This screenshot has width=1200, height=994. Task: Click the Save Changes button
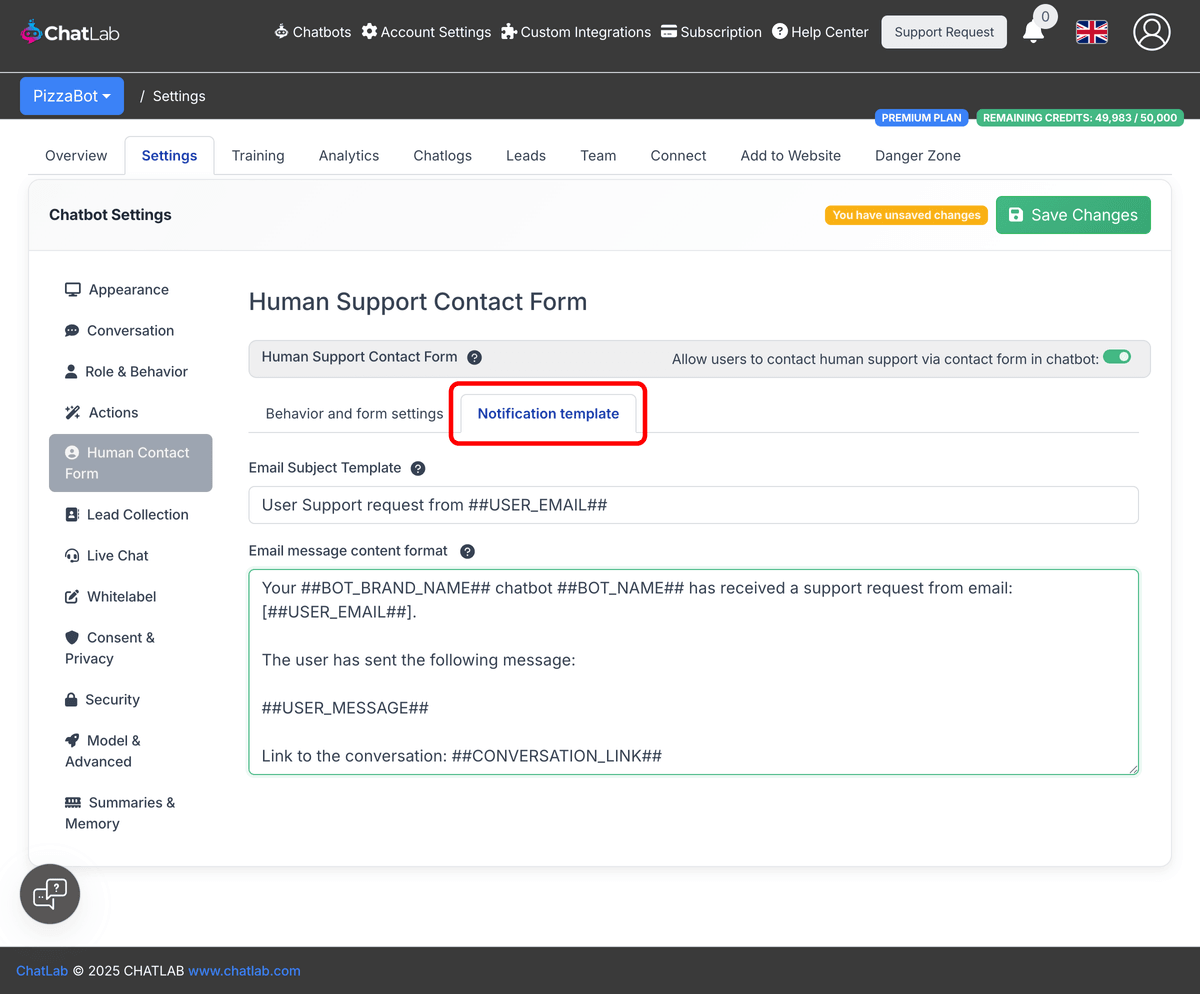(x=1072, y=214)
